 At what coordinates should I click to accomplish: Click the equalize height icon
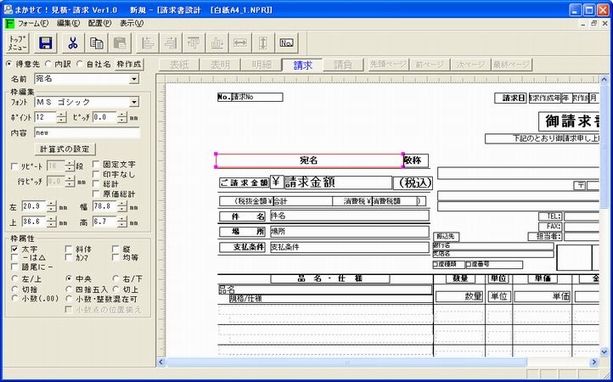(263, 43)
